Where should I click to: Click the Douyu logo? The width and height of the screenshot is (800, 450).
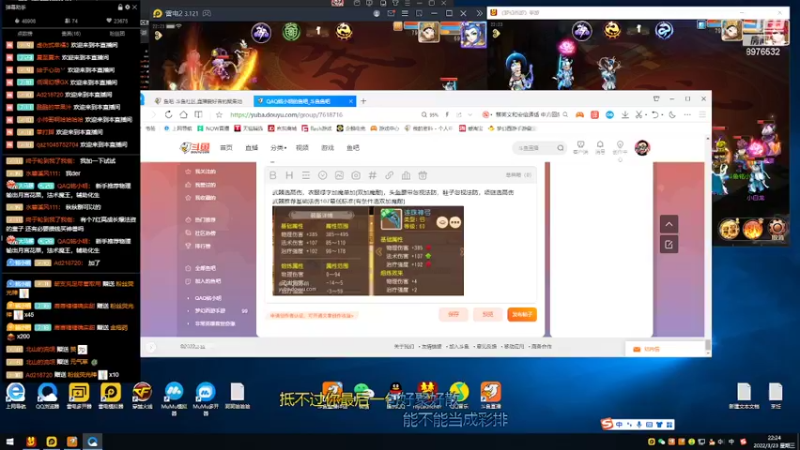click(x=195, y=148)
